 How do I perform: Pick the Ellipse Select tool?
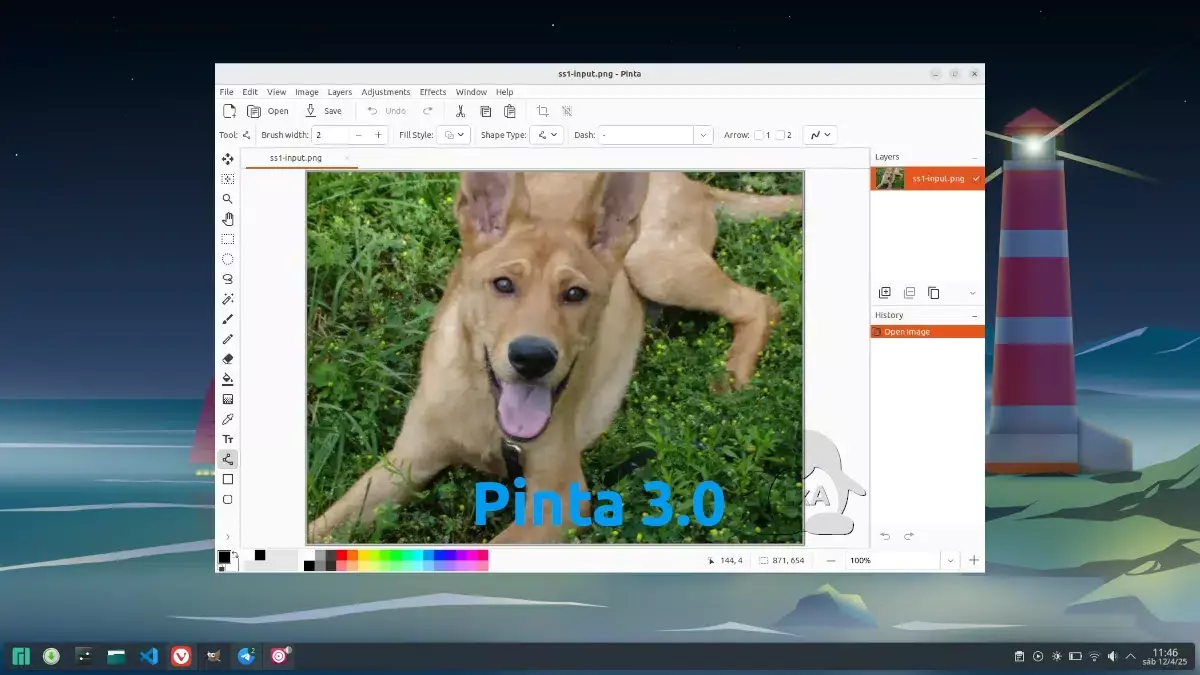pyautogui.click(x=228, y=259)
